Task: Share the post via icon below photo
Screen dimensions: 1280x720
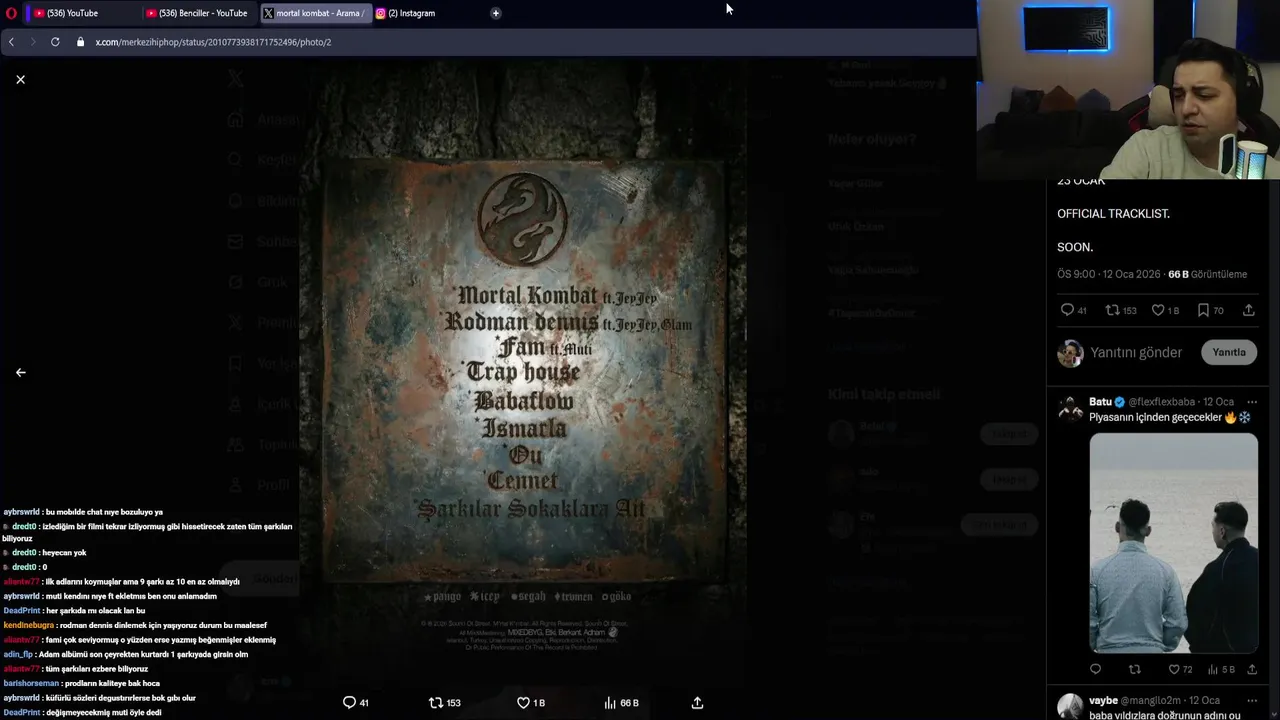Action: pos(697,703)
